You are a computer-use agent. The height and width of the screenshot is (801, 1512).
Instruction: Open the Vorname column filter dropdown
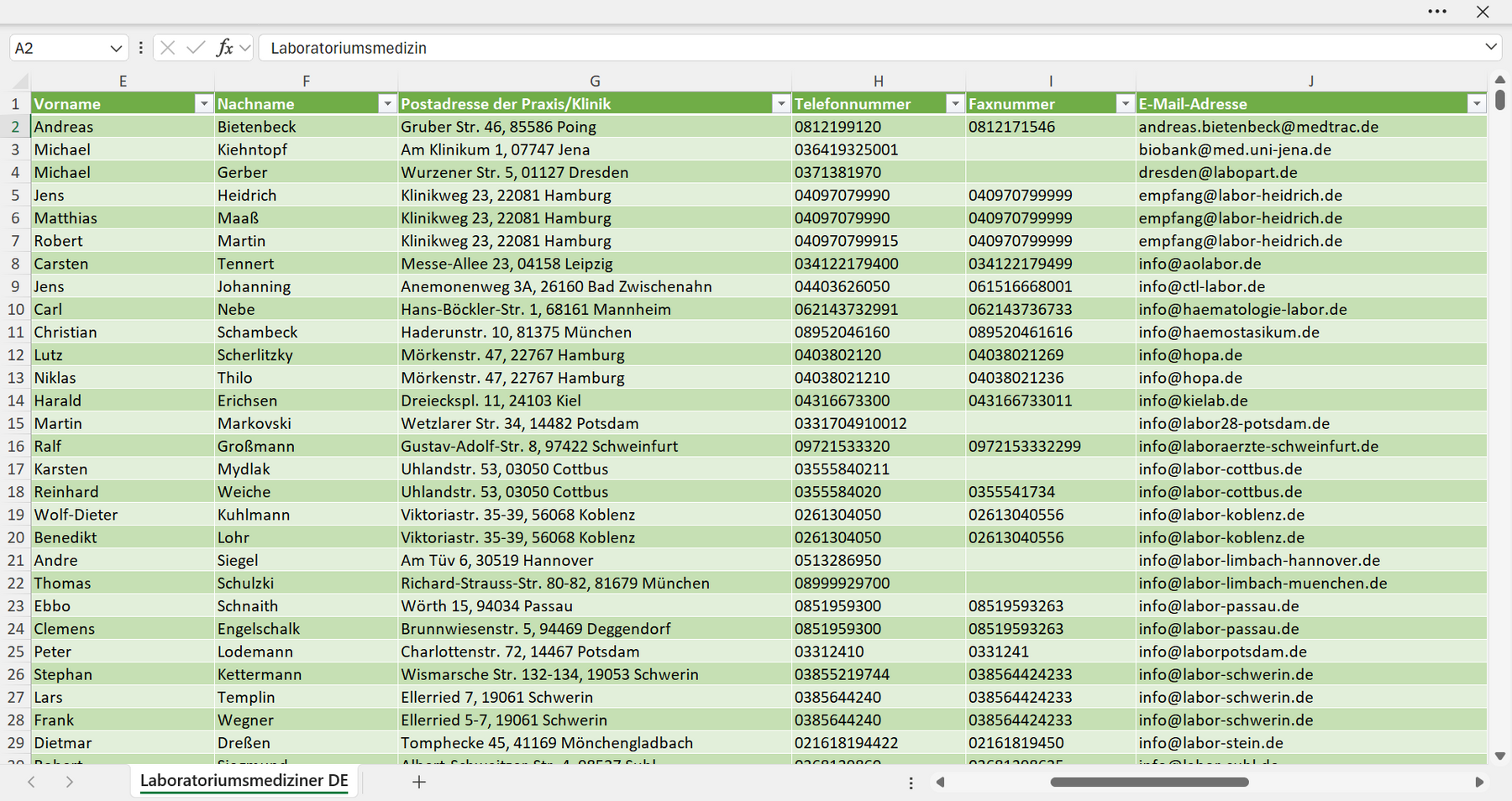[203, 103]
